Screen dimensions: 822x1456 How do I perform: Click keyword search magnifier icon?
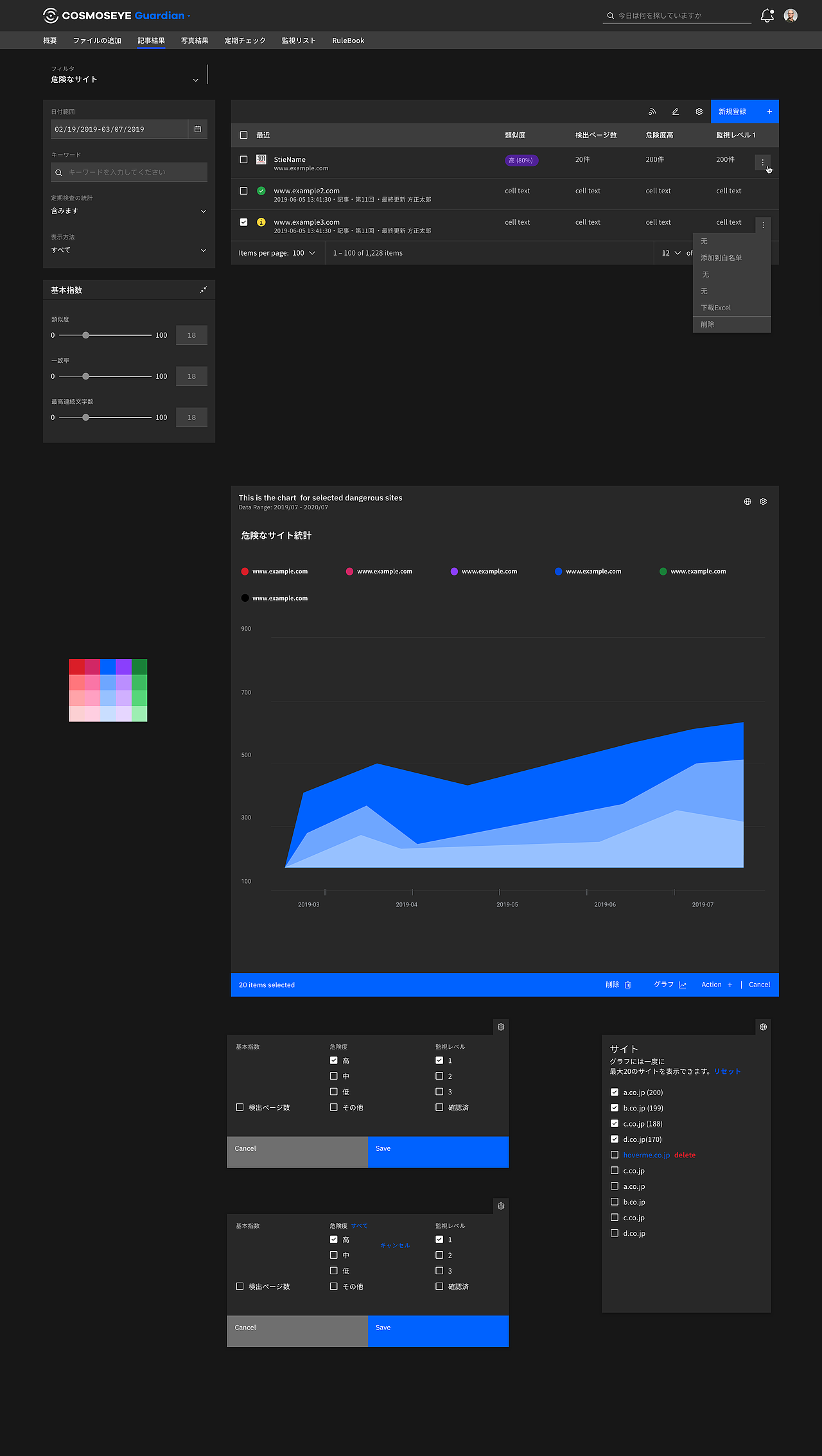tap(58, 173)
